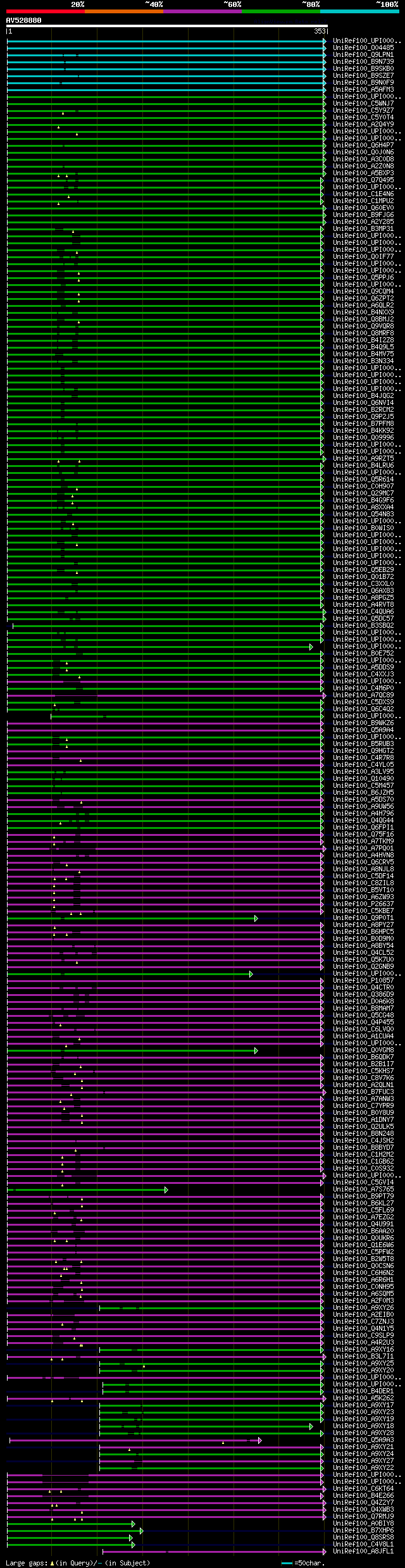Screen dimensions: 405x1568
Task: Select hit label UniRef100_Q6C4Q2
Action: click(x=363, y=709)
